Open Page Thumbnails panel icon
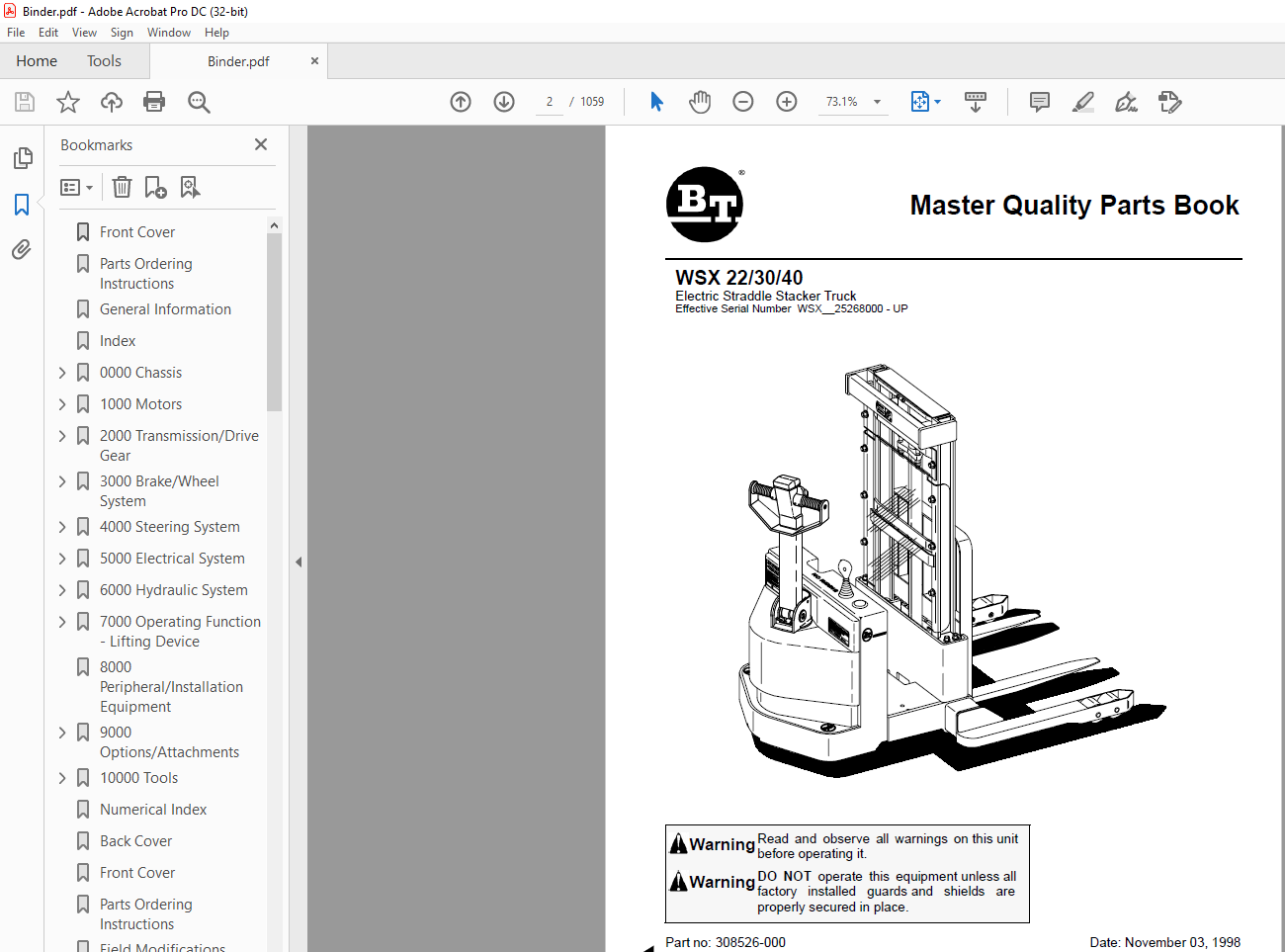The image size is (1285, 952). pos(22,158)
